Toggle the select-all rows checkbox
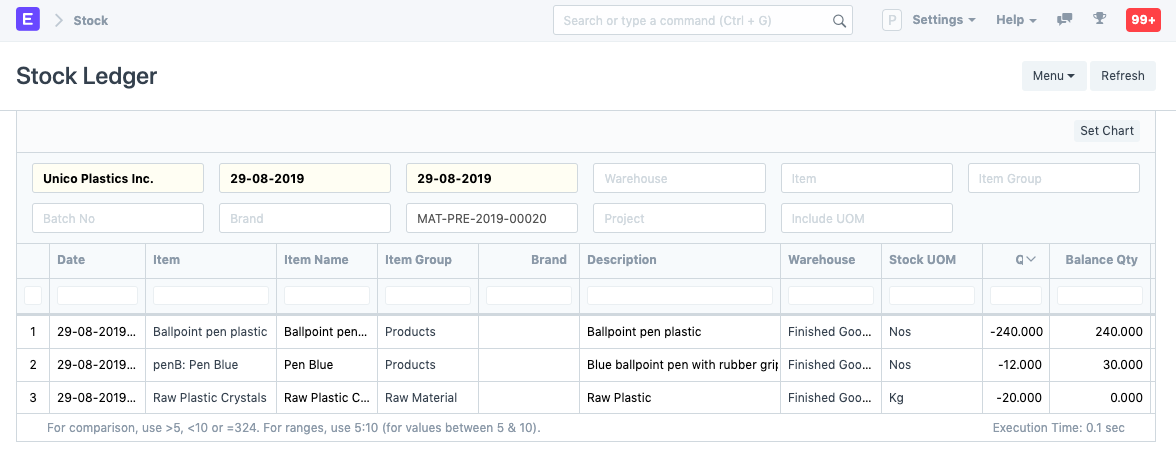Screen dimensions: 1176x461 pos(33,295)
